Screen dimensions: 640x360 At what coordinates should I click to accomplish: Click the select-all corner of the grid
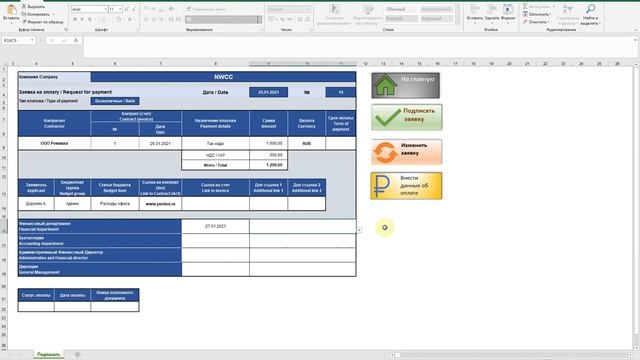tap(4, 64)
